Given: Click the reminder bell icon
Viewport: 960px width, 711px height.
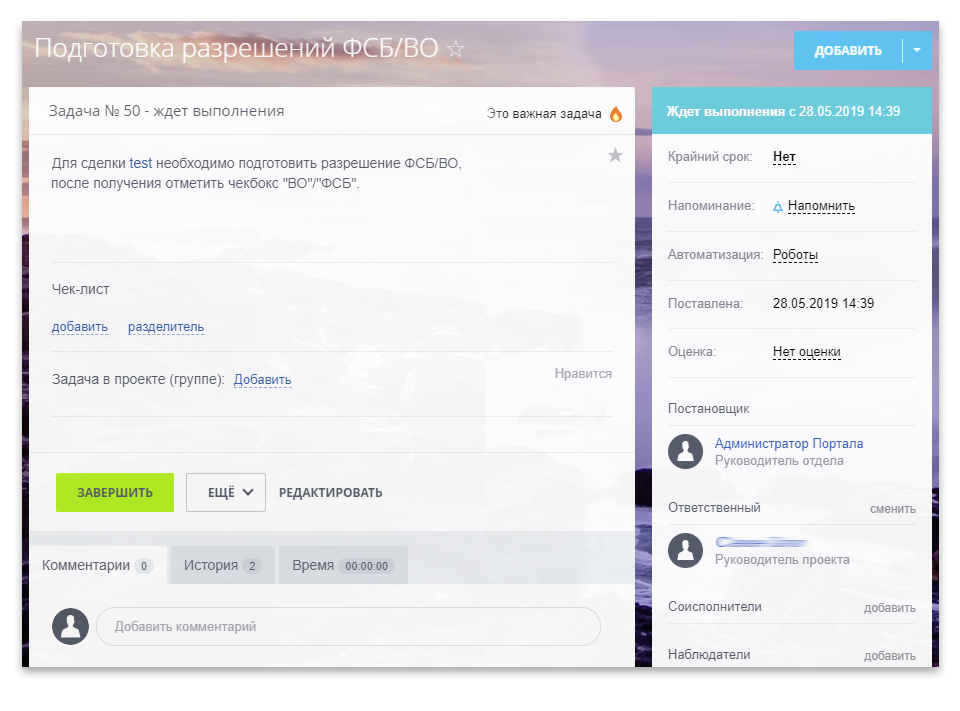Looking at the screenshot, I should [778, 207].
